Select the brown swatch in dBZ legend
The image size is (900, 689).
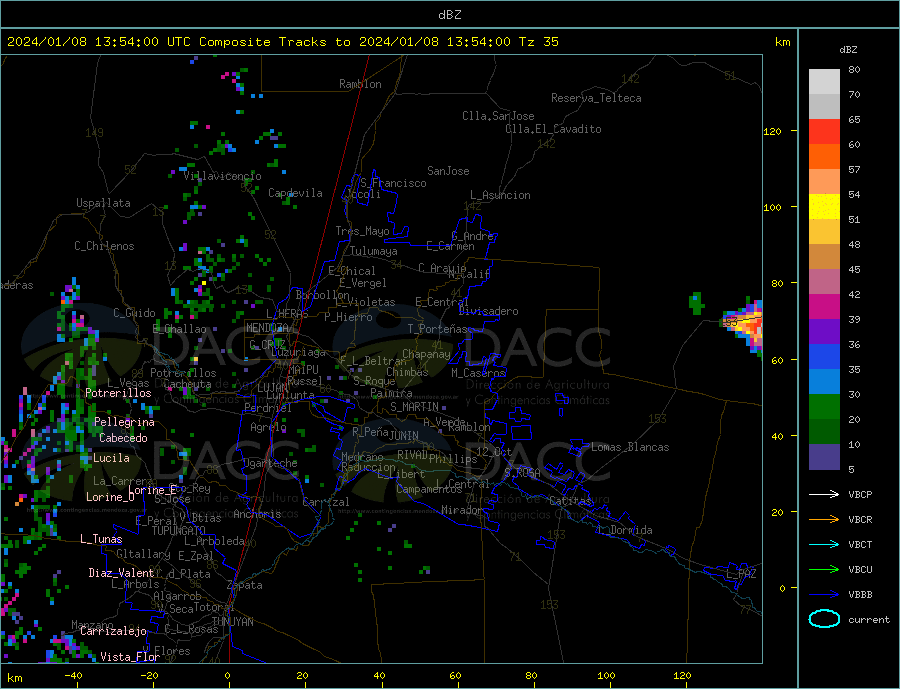click(x=824, y=257)
